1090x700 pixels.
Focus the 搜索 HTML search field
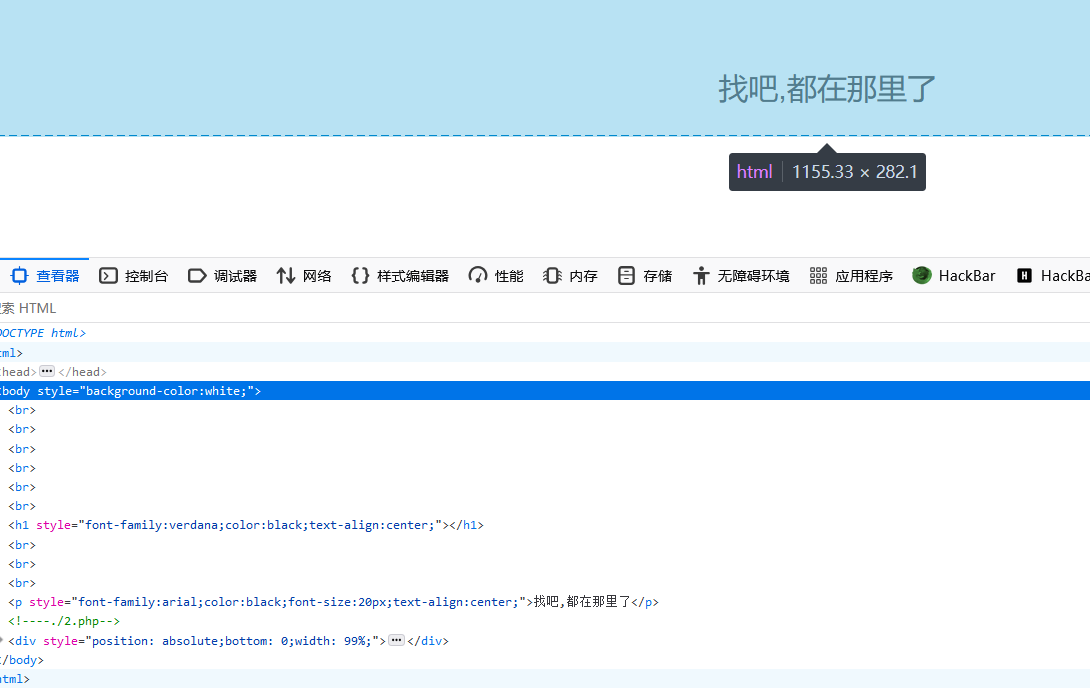coord(545,308)
